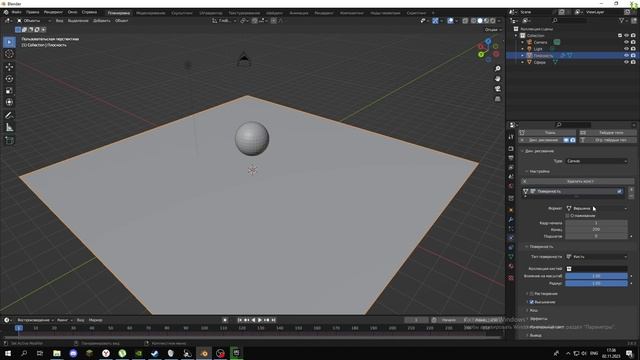Image resolution: width=640 pixels, height=360 pixels.
Task: Toggle the Растворение checkbox
Action: 531,293
